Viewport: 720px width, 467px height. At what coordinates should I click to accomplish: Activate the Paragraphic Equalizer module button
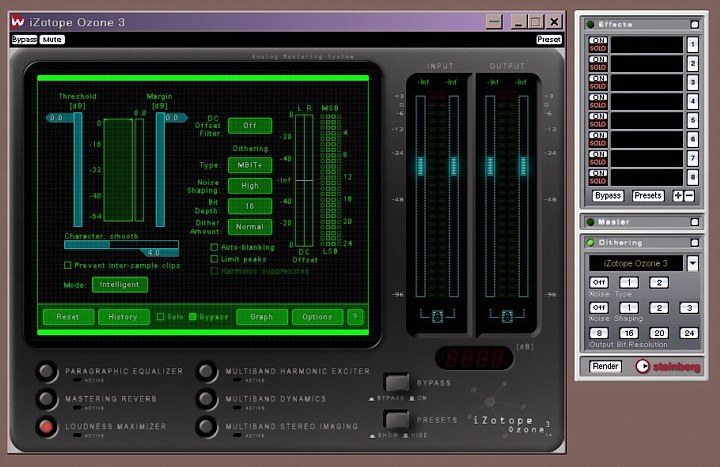pos(47,371)
